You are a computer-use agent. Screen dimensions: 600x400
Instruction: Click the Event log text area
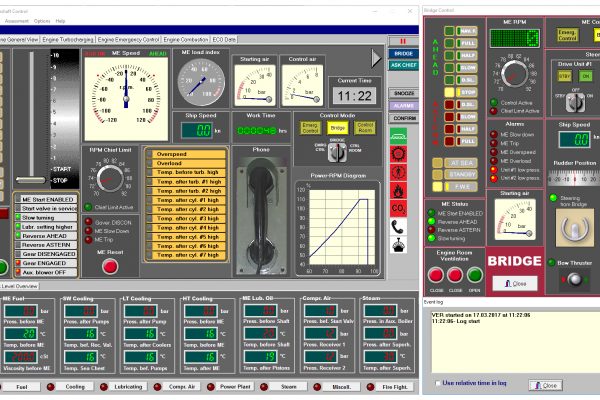coord(516,341)
